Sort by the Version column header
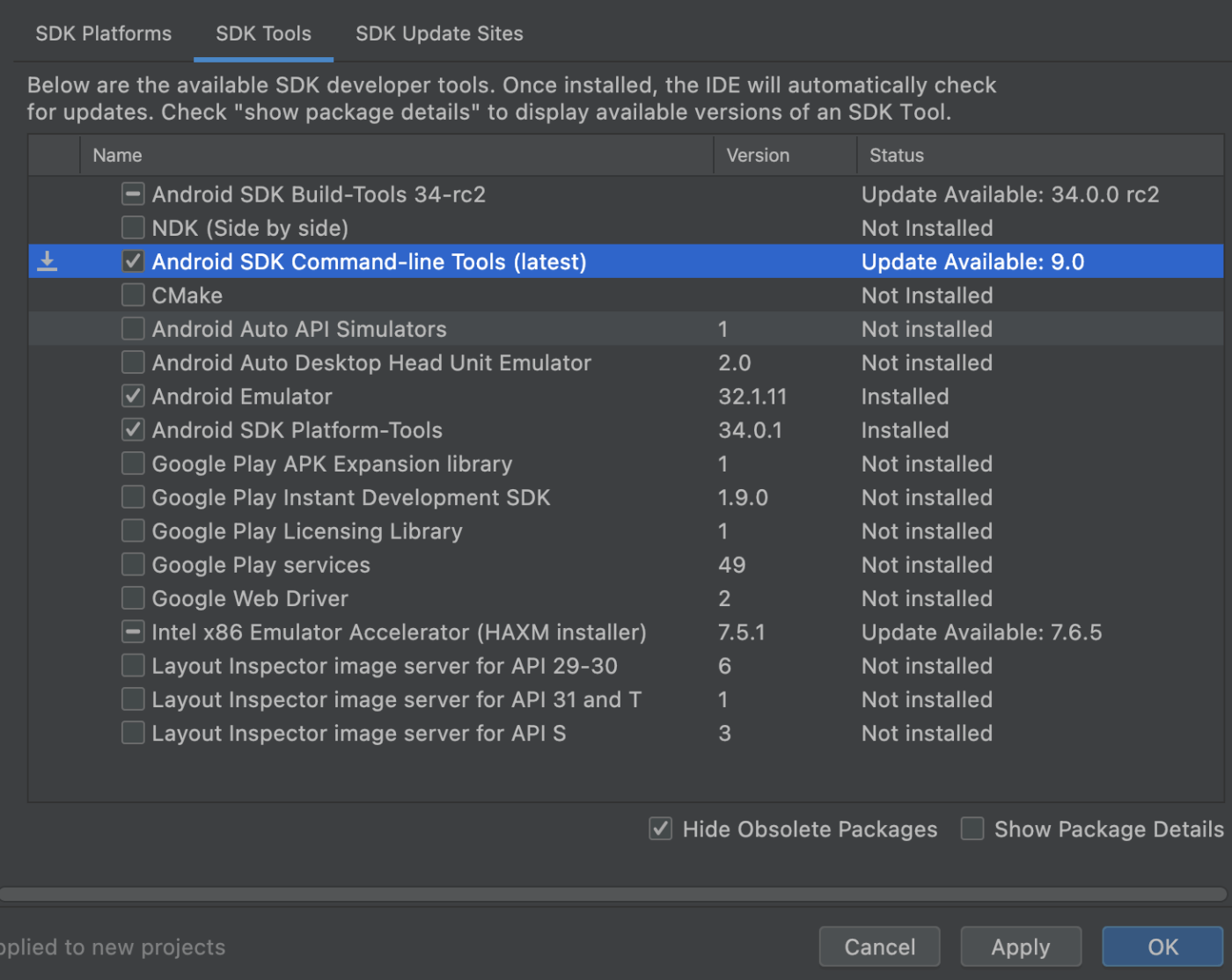This screenshot has height=980, width=1232. pos(785,155)
